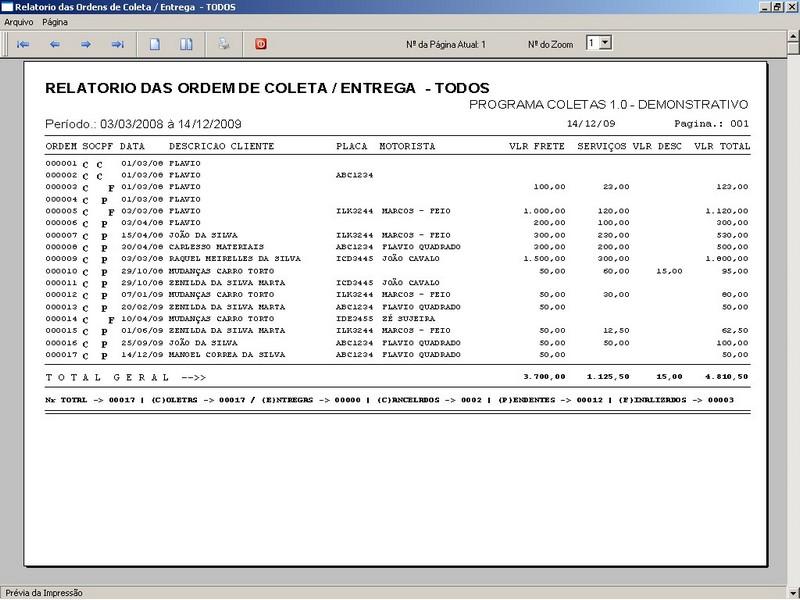
Task: Show single page view icon
Action: point(155,44)
